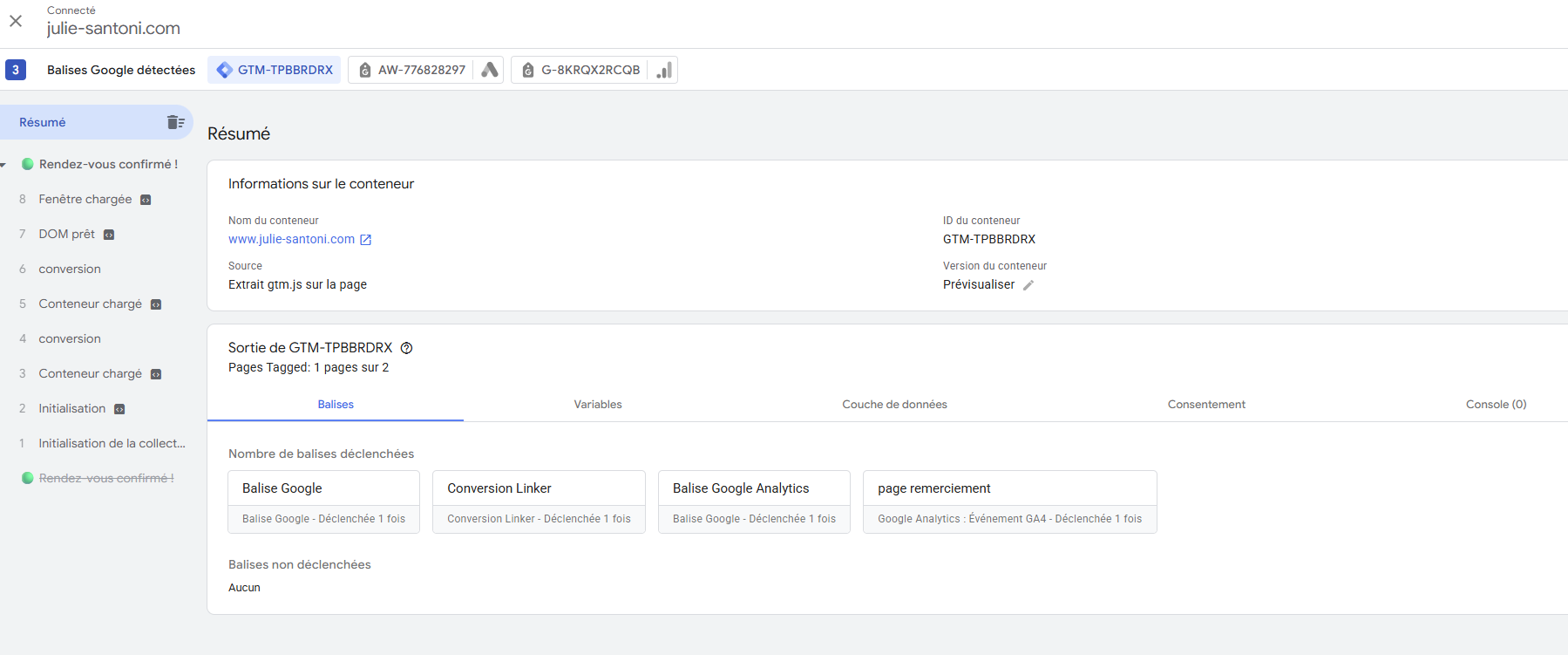The height and width of the screenshot is (655, 1568).
Task: Switch to the Consentement tab
Action: pyautogui.click(x=1206, y=404)
